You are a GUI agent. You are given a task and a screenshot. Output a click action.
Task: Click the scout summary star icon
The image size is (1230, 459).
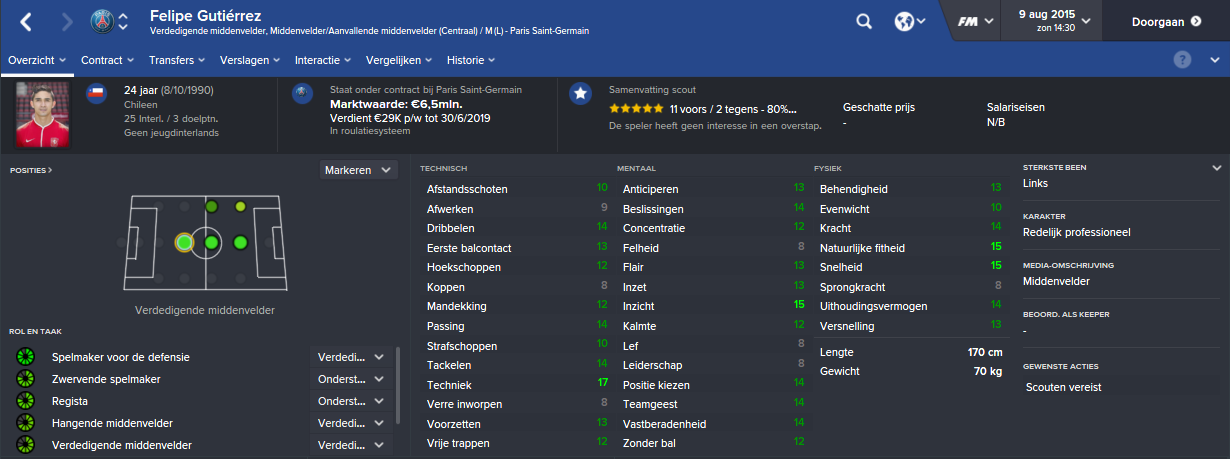(x=579, y=93)
